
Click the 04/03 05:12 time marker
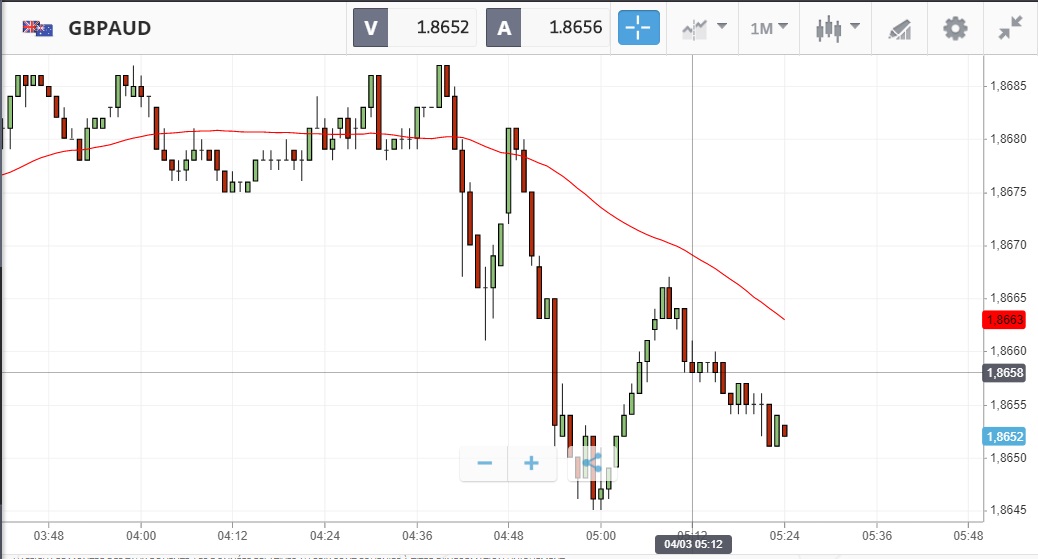[693, 545]
